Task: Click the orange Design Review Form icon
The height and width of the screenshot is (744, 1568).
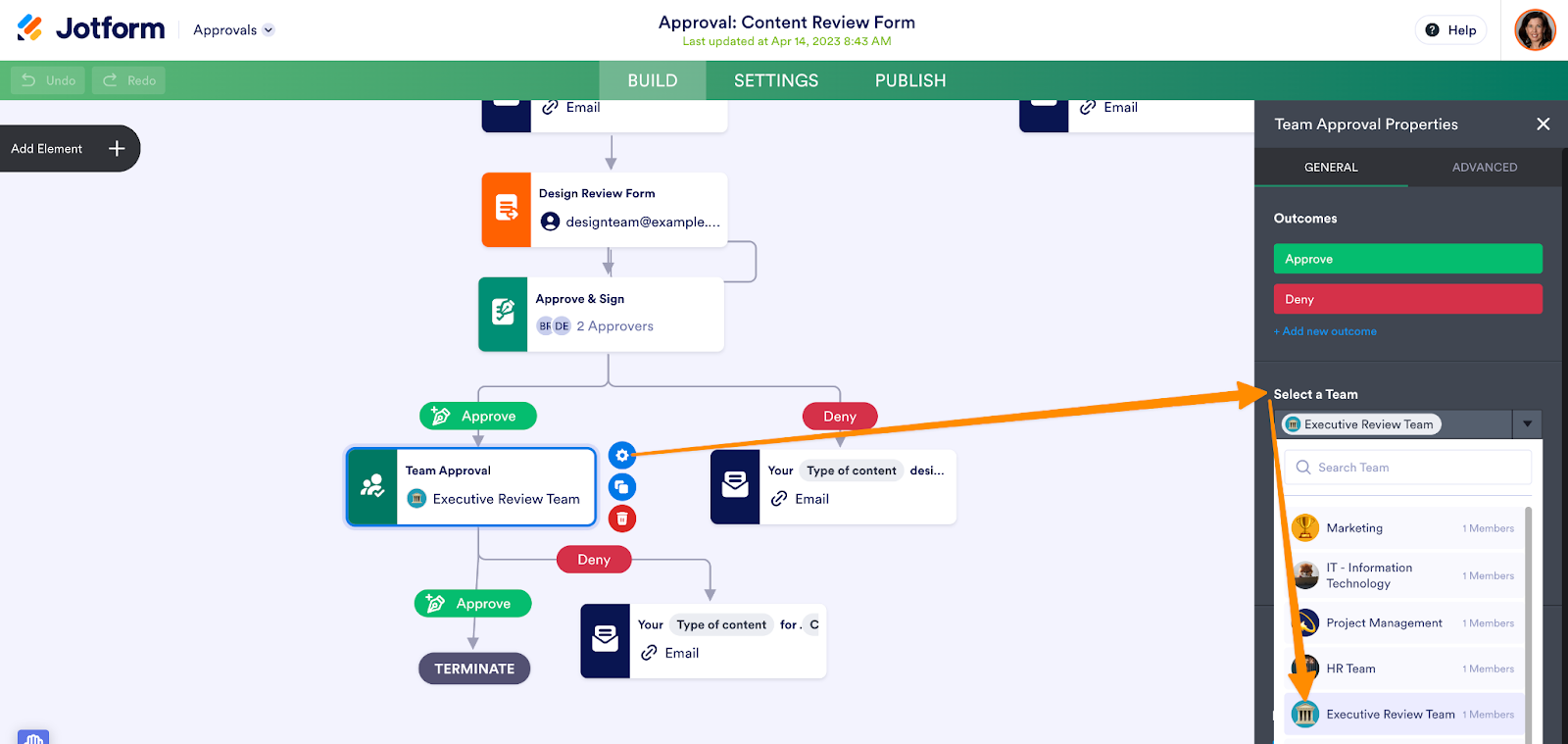Action: pyautogui.click(x=506, y=209)
